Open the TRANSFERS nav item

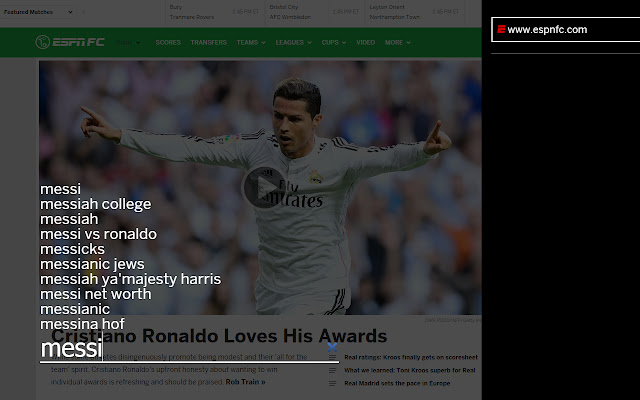[209, 42]
